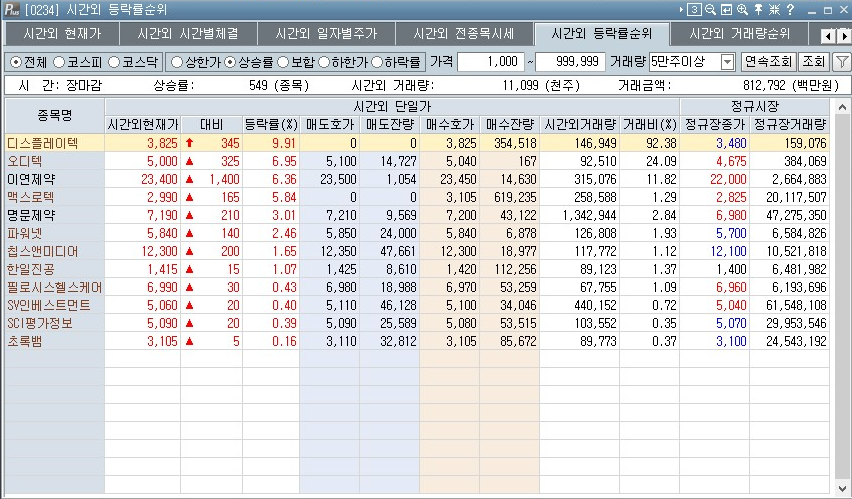Image resolution: width=852 pixels, height=499 pixels.
Task: Select the 필로시스헬스케어 stock name
Action: 54,287
